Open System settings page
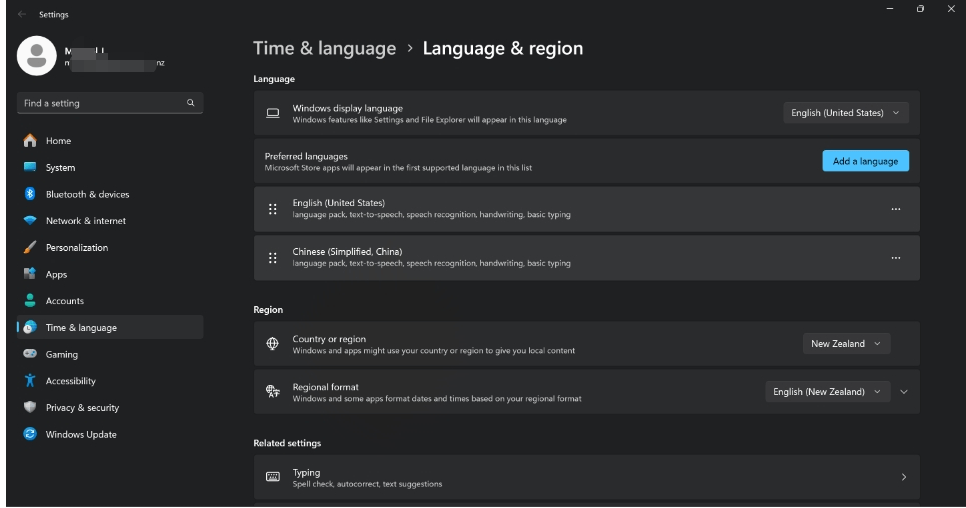The height and width of the screenshot is (508, 966). [x=110, y=167]
